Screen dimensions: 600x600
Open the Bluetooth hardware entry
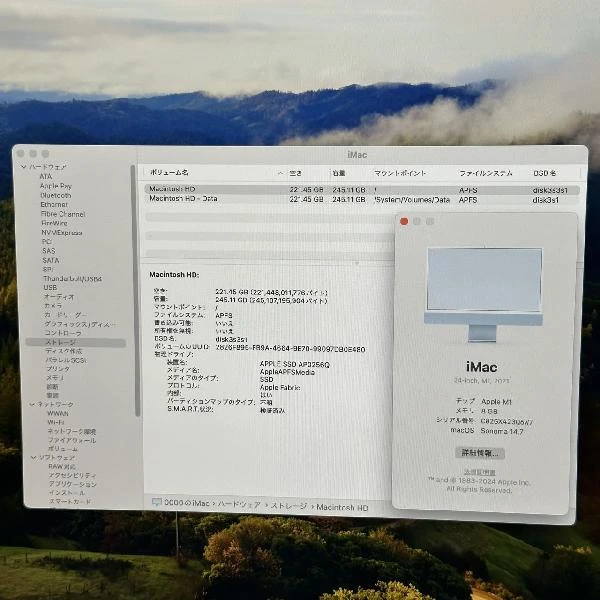[55, 195]
